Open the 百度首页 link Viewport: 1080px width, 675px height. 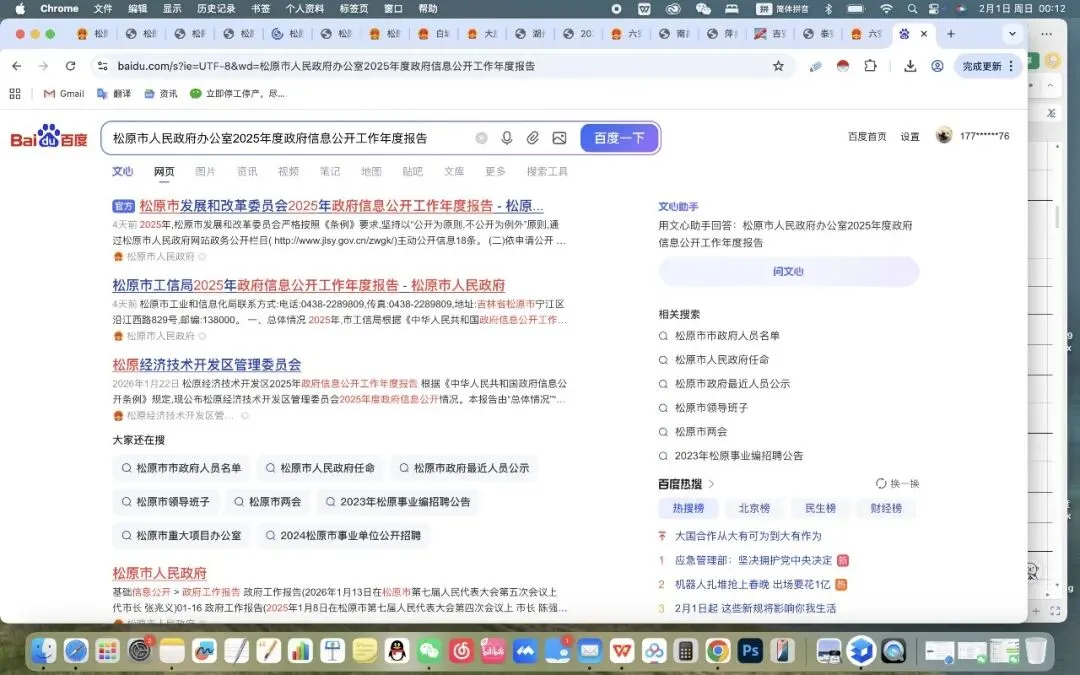click(x=867, y=136)
